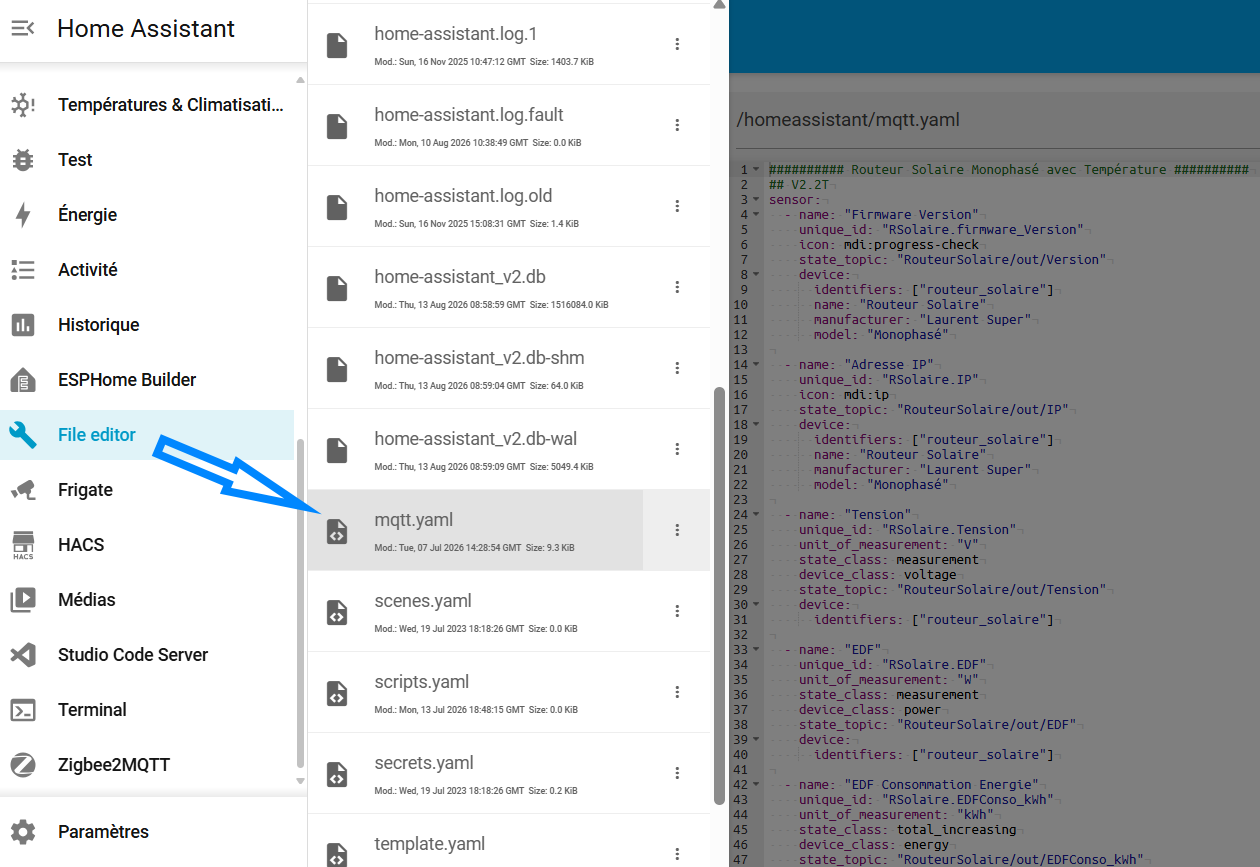Open options menu for home-assistant_v2.db-wal

[677, 449]
